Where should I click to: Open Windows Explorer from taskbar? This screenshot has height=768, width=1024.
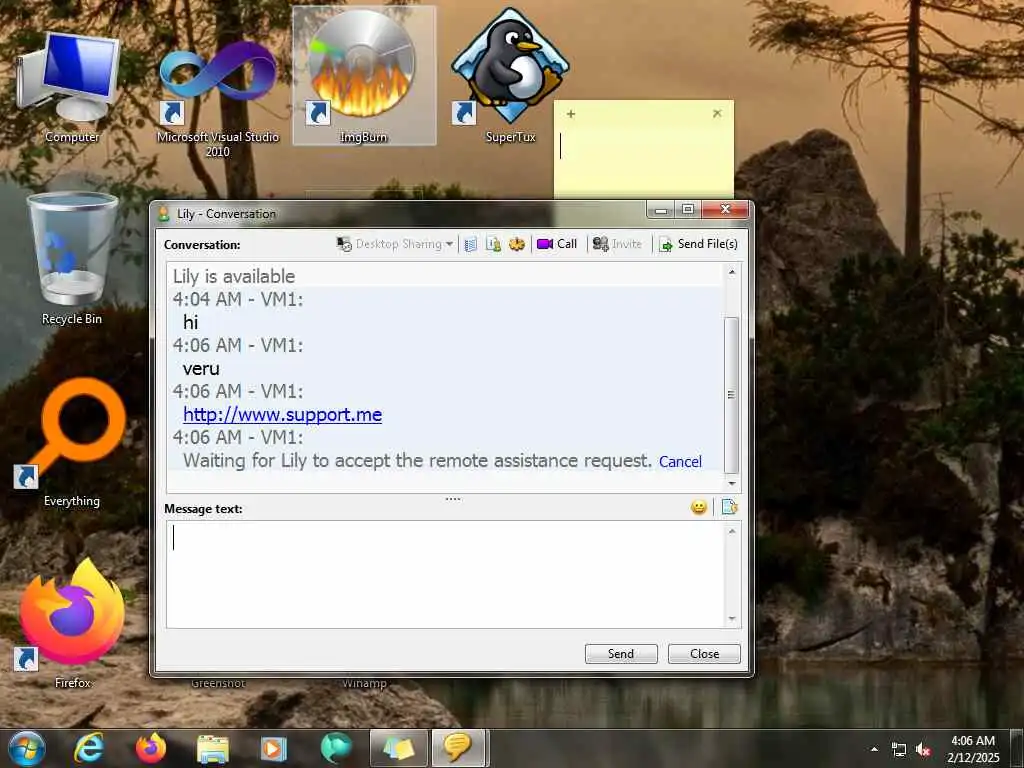[x=212, y=748]
